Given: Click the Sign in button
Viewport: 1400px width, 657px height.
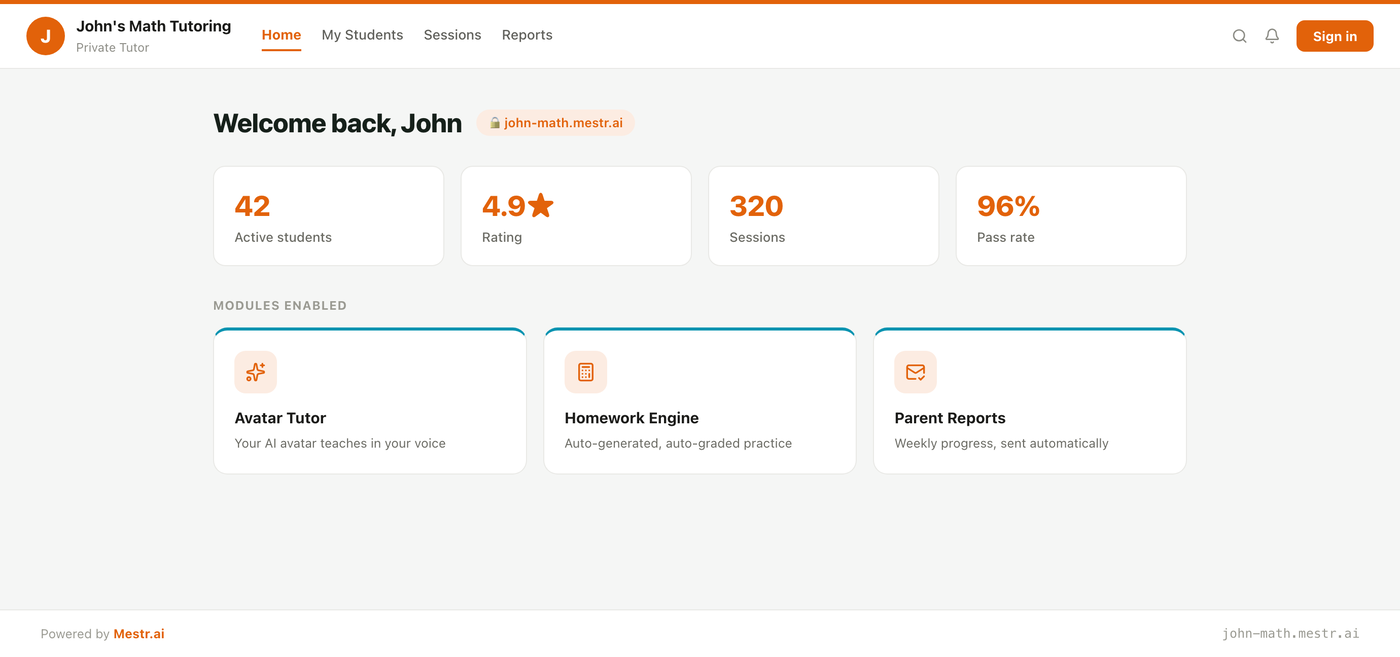Looking at the screenshot, I should click(1335, 36).
